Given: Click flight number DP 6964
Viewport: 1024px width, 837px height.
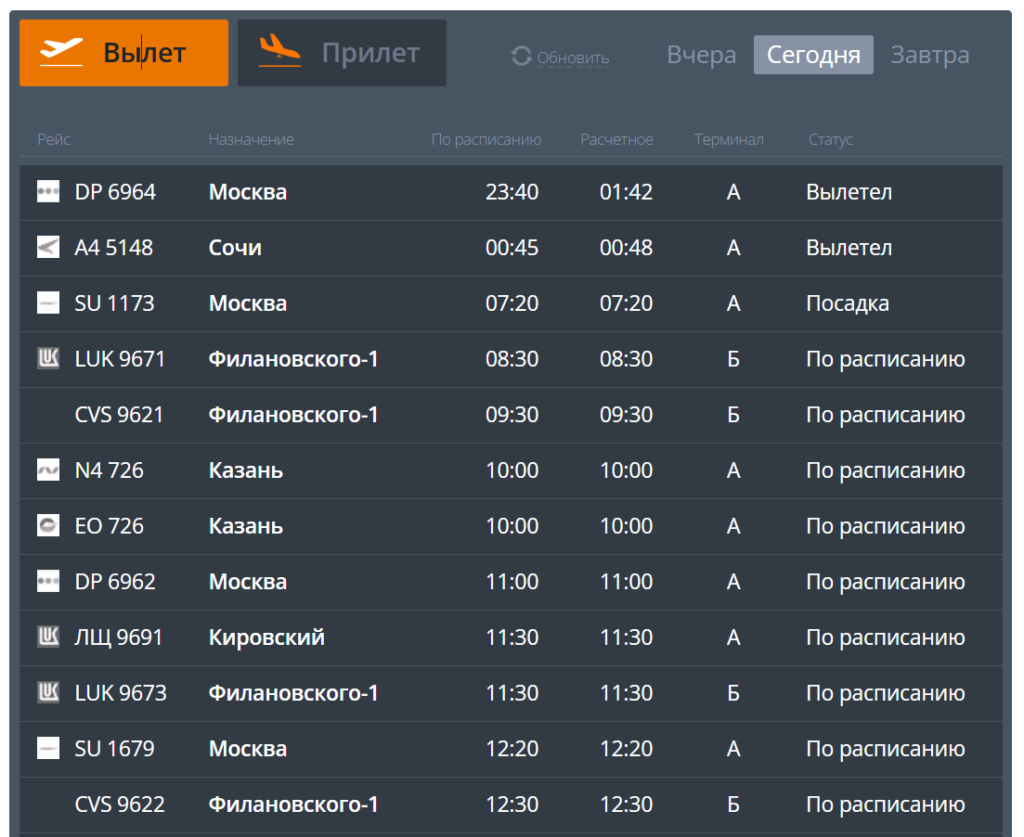Looking at the screenshot, I should tap(115, 192).
